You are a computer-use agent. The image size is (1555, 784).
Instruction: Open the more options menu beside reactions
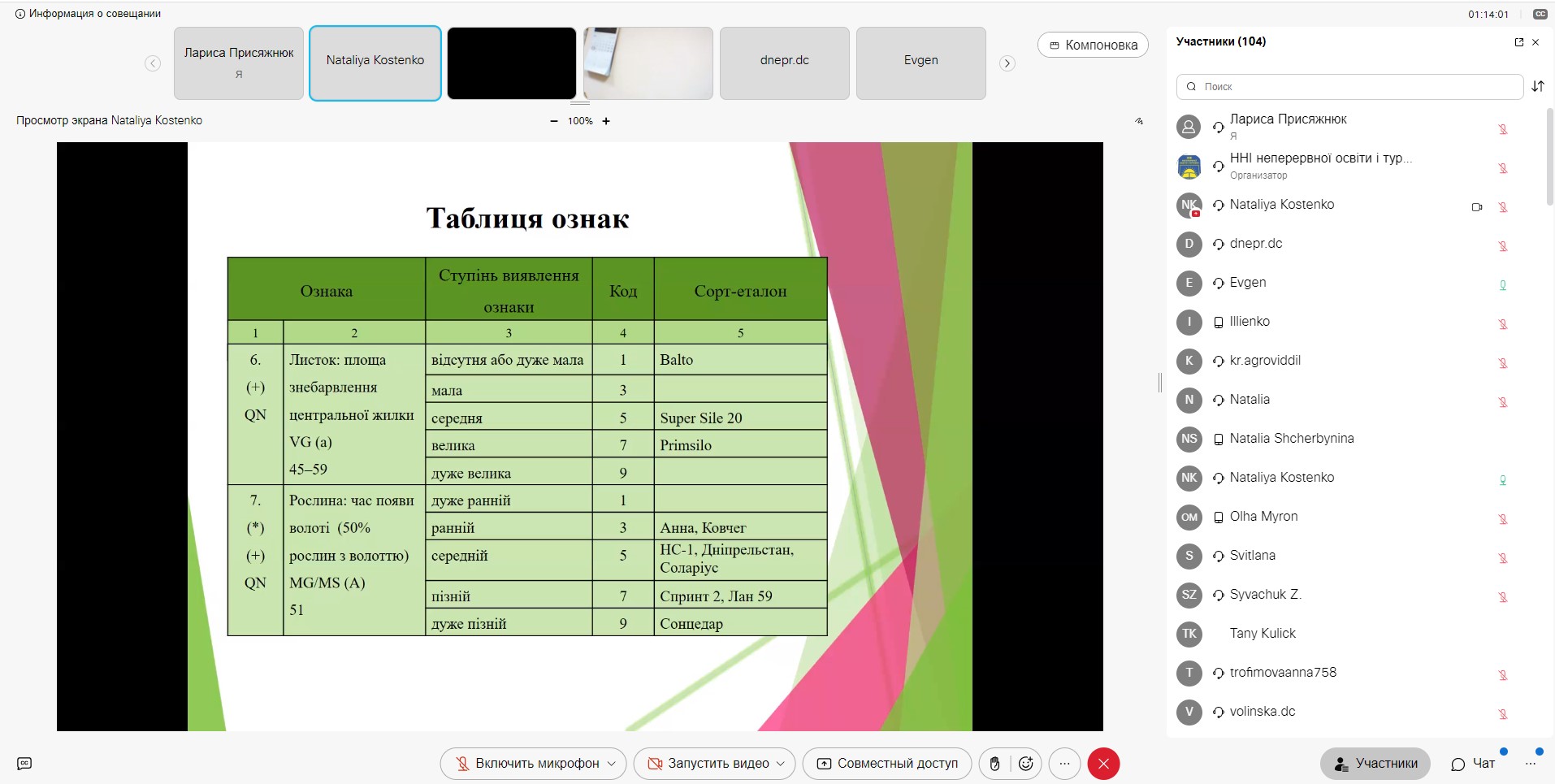point(1064,764)
